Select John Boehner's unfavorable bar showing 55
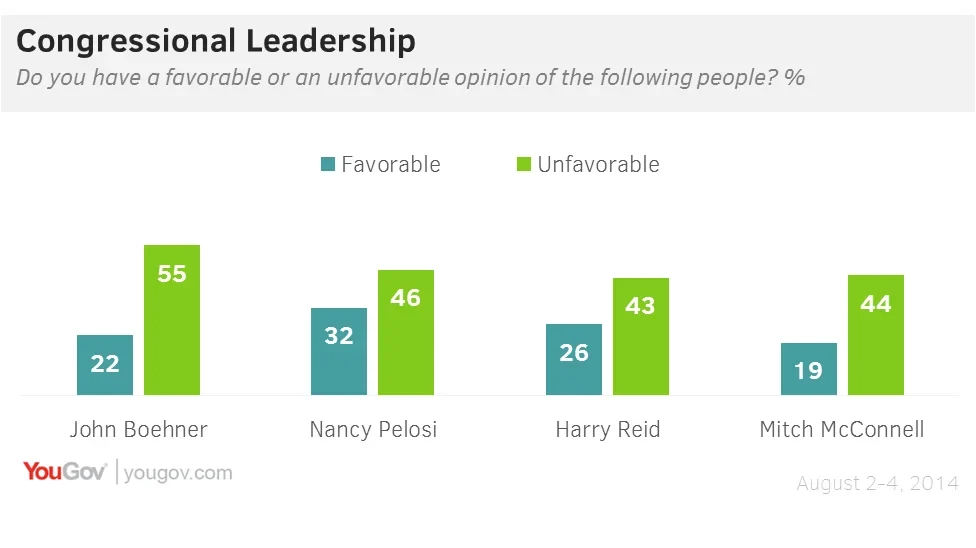This screenshot has height=548, width=976. point(172,320)
